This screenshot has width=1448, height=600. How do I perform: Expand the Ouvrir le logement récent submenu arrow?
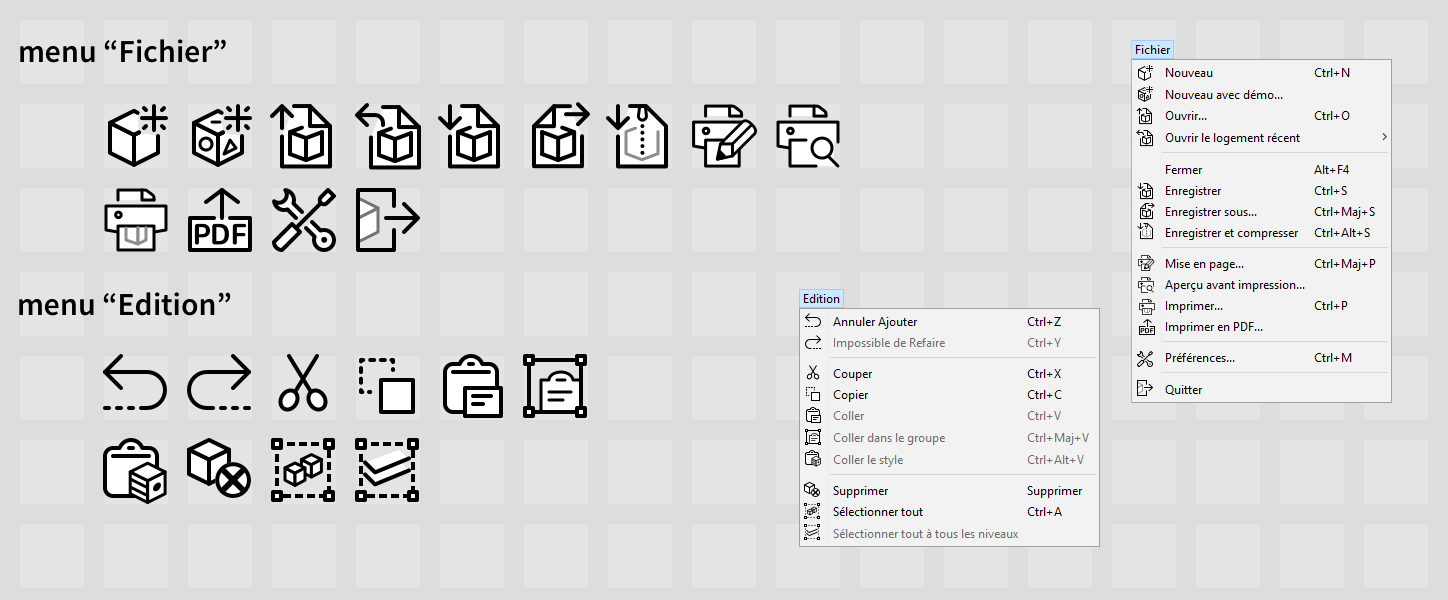pyautogui.click(x=1384, y=137)
